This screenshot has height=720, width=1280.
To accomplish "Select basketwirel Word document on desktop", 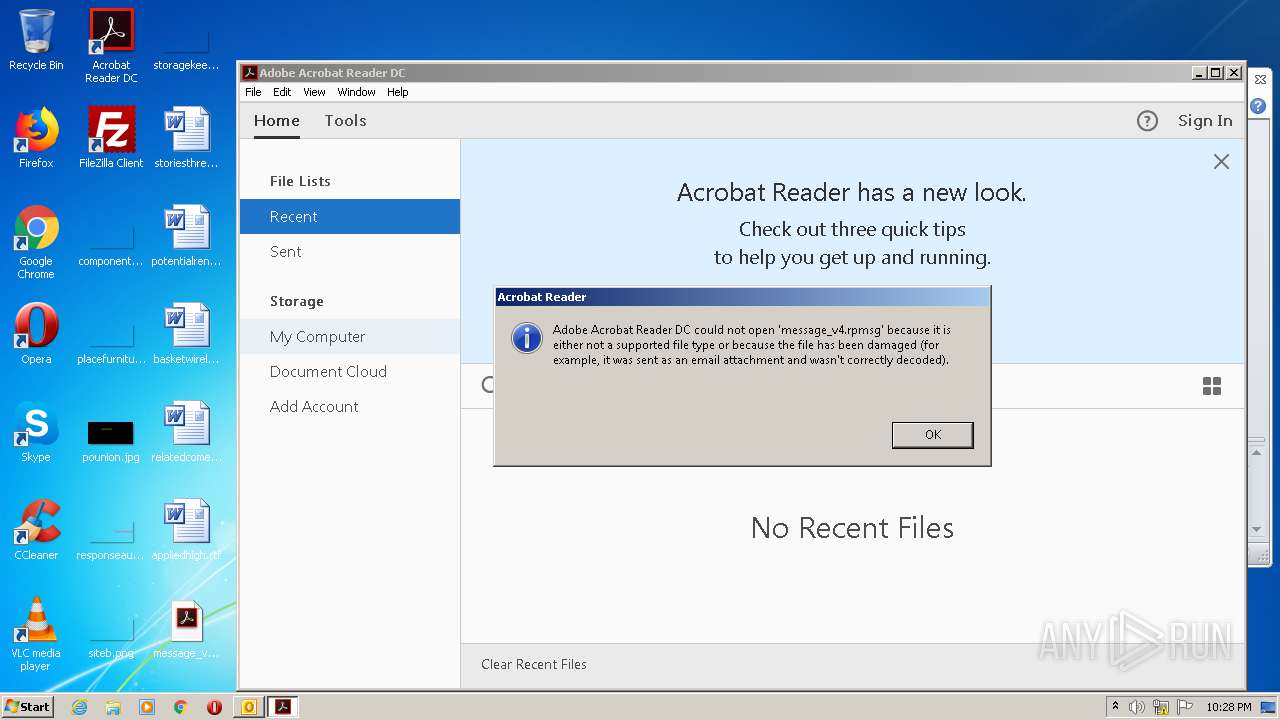I will click(x=186, y=334).
